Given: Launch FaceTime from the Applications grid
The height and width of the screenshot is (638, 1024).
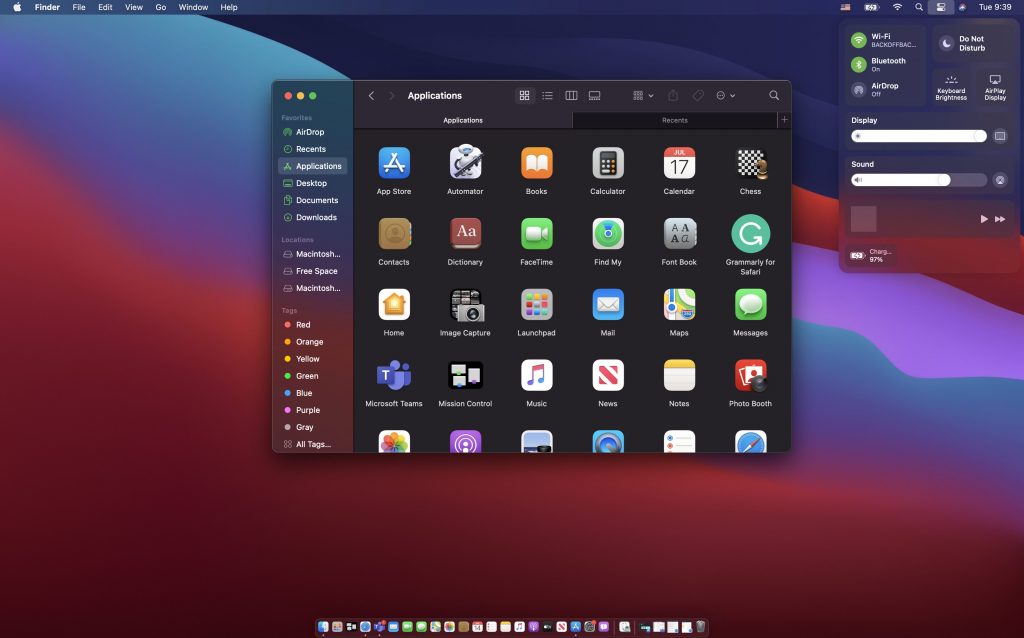Looking at the screenshot, I should [536, 234].
